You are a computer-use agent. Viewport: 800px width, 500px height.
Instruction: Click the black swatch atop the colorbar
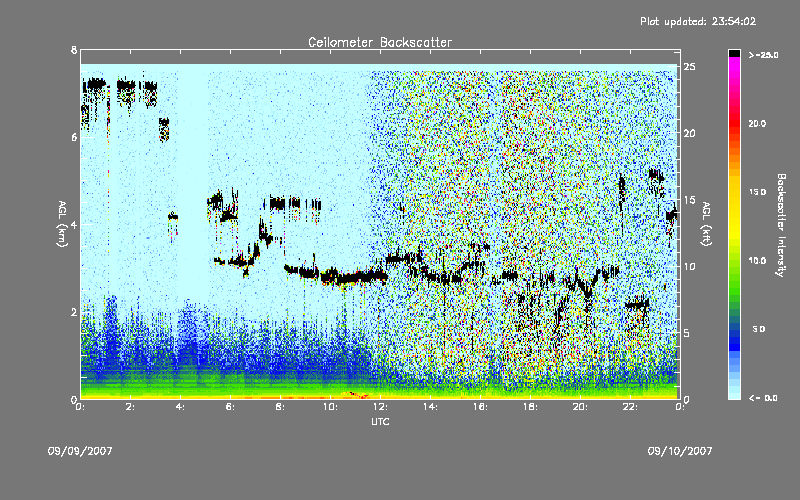[x=734, y=53]
